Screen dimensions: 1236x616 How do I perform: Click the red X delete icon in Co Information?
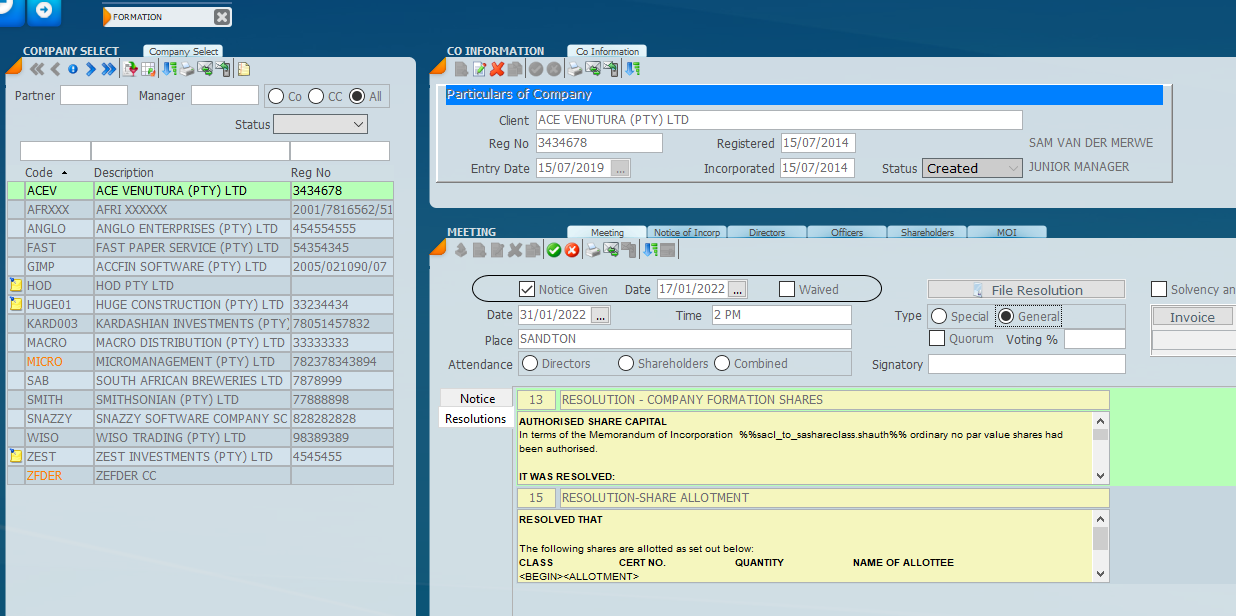pyautogui.click(x=497, y=69)
